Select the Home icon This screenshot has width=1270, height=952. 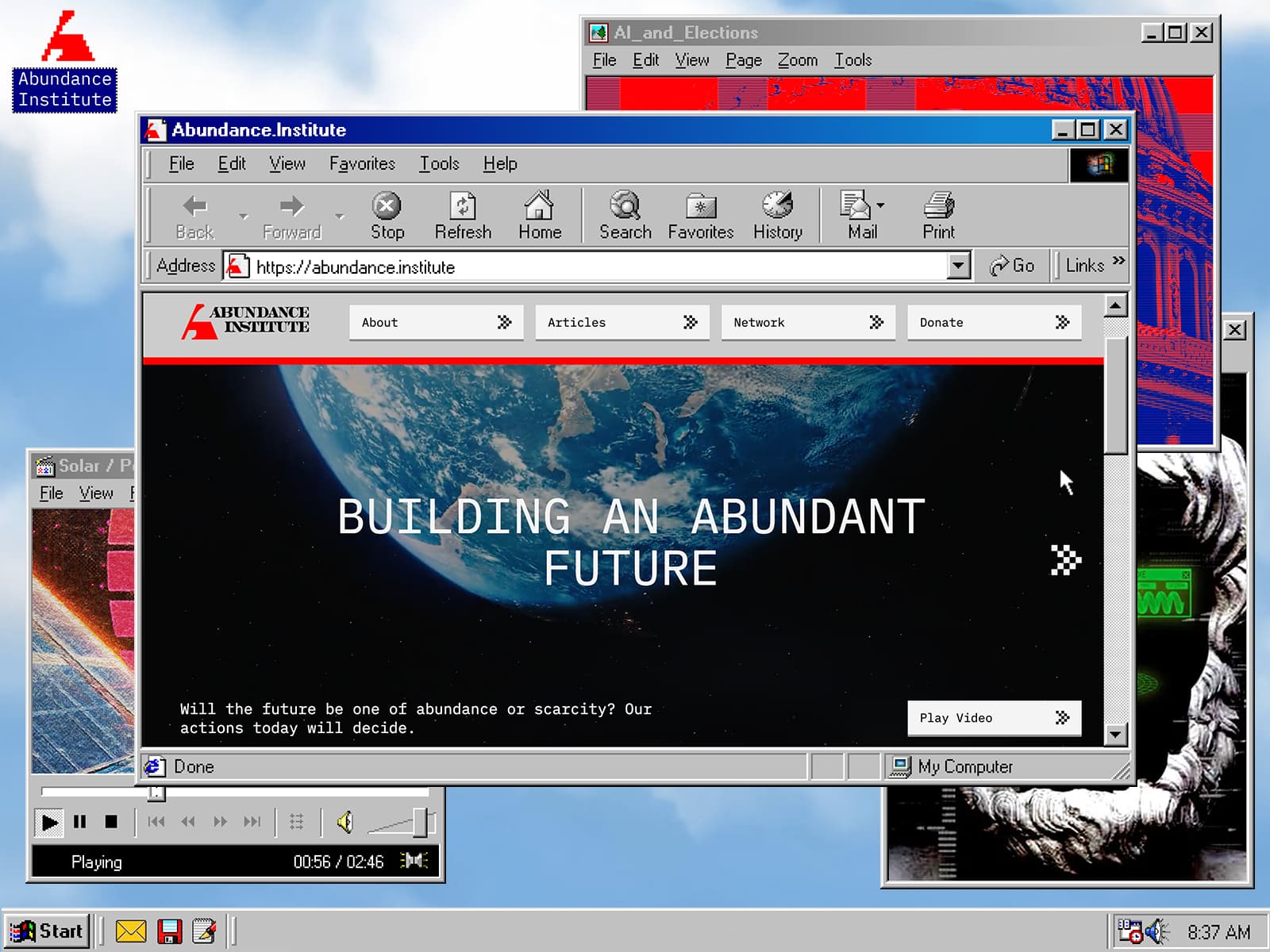point(540,209)
